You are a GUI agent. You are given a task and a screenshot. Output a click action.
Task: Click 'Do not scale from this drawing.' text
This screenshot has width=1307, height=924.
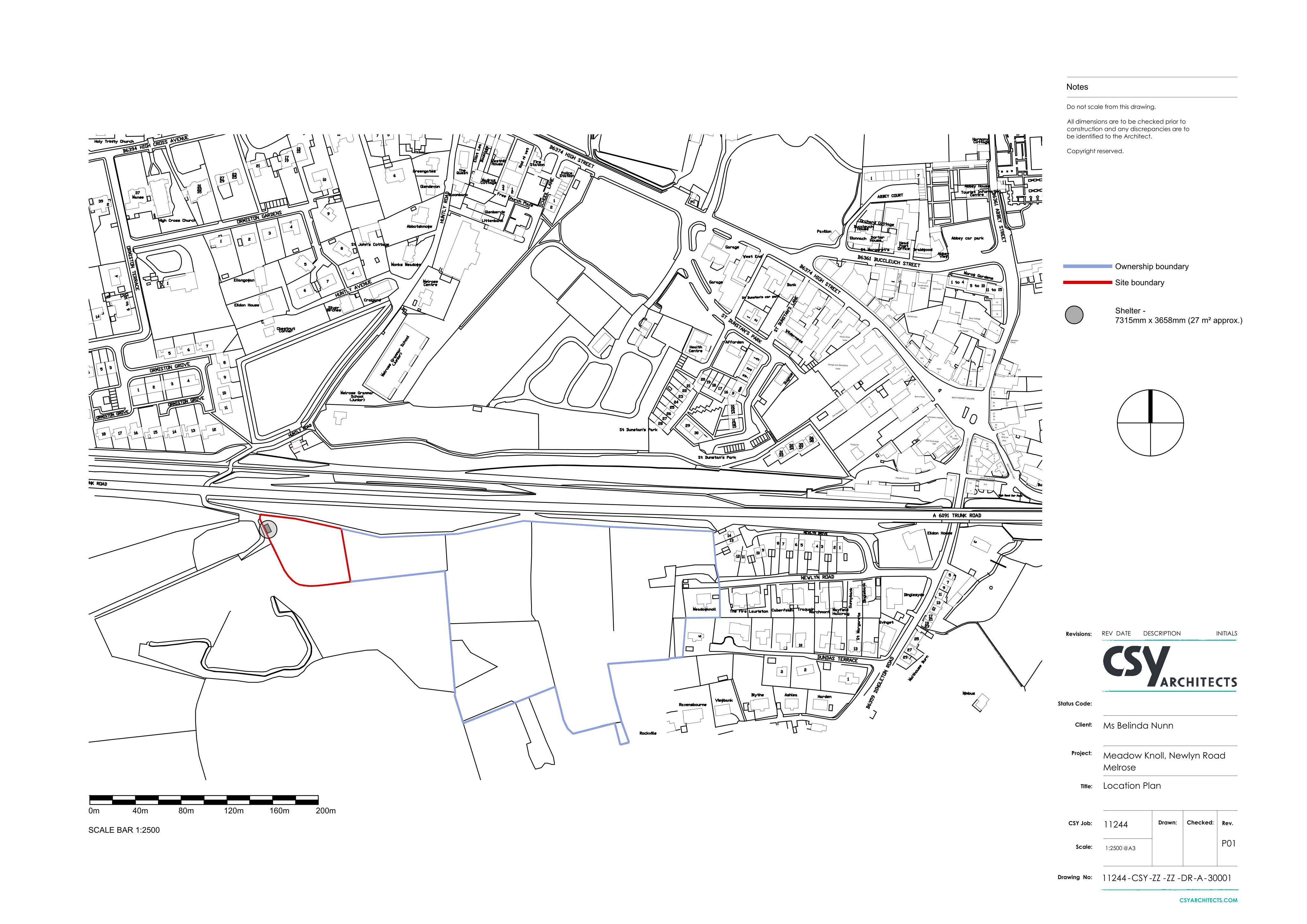[1111, 107]
